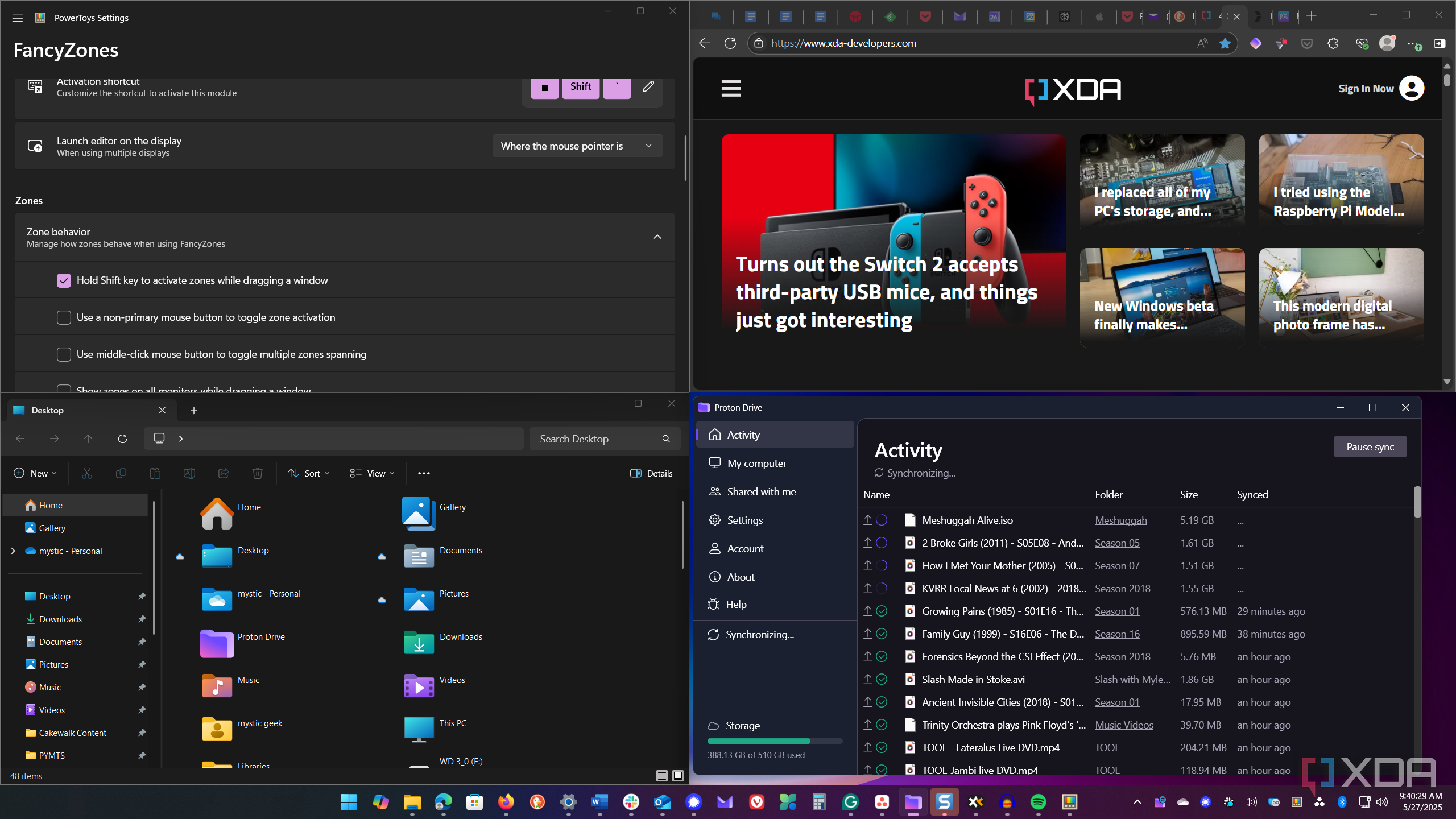
Task: Enable non-primary mouse button zone activation
Action: pyautogui.click(x=64, y=317)
